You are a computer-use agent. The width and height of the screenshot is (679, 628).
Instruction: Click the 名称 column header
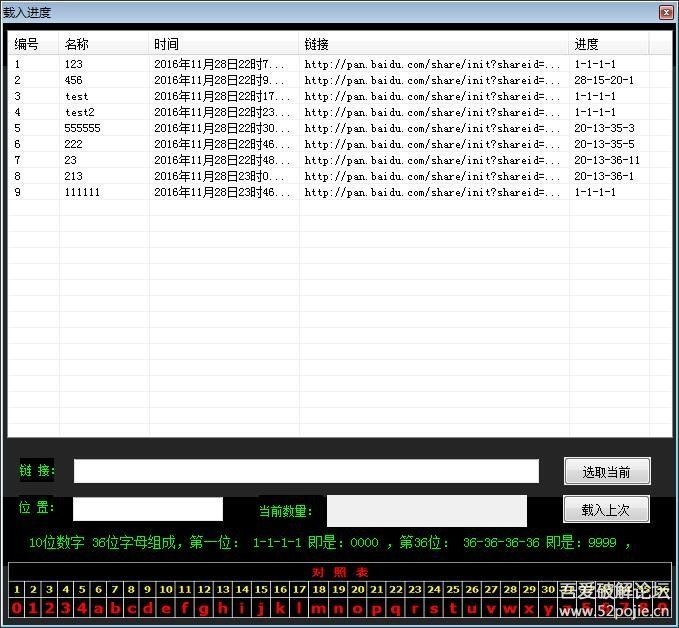tap(104, 44)
